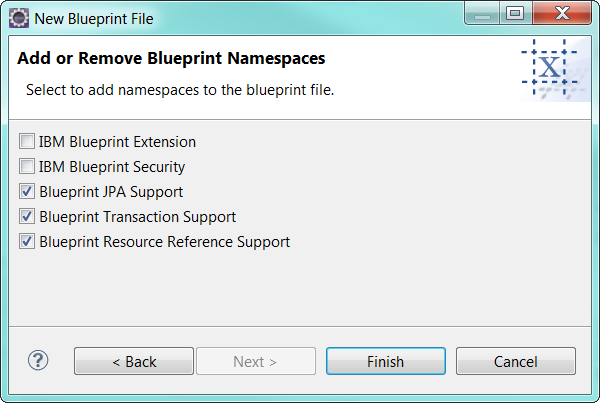Click the Eclipse icon in title bar
The height and width of the screenshot is (403, 600).
point(17,16)
